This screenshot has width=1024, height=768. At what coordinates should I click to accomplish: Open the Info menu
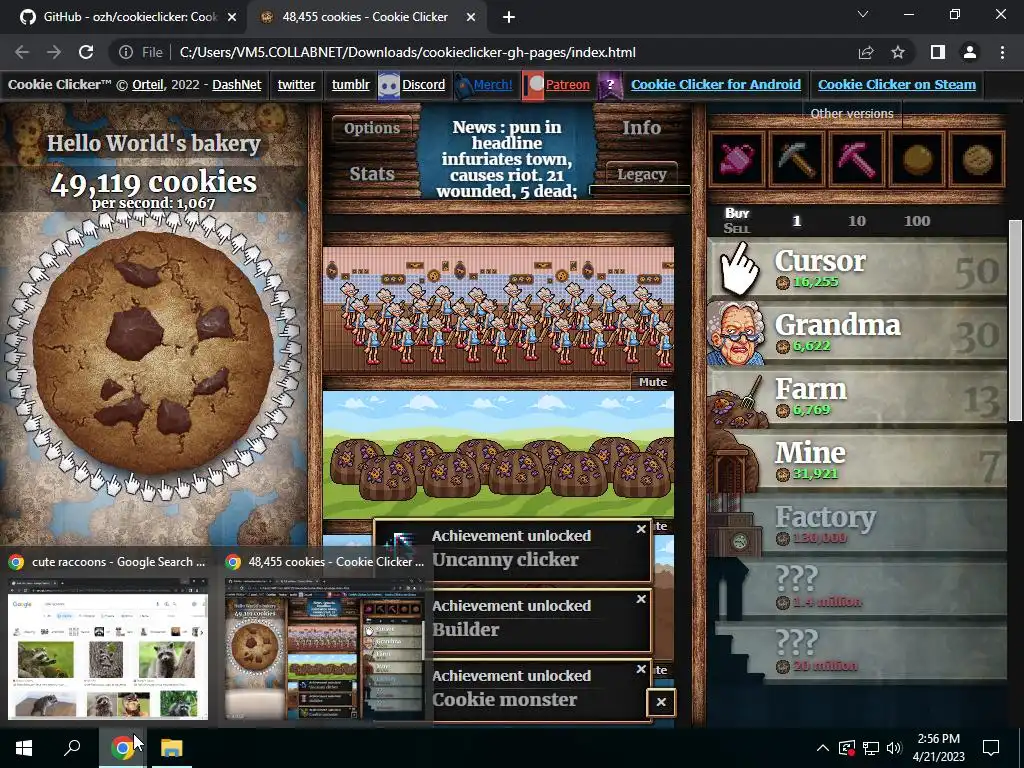[x=641, y=128]
